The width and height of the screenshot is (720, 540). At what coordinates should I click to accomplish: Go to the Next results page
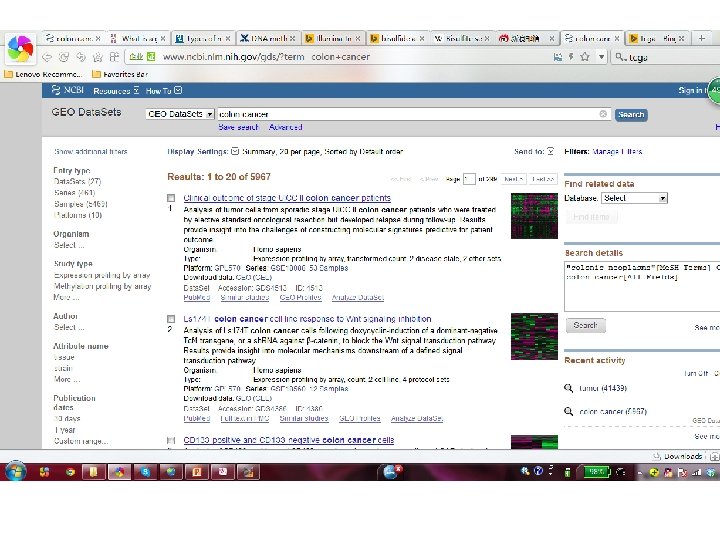click(x=513, y=179)
